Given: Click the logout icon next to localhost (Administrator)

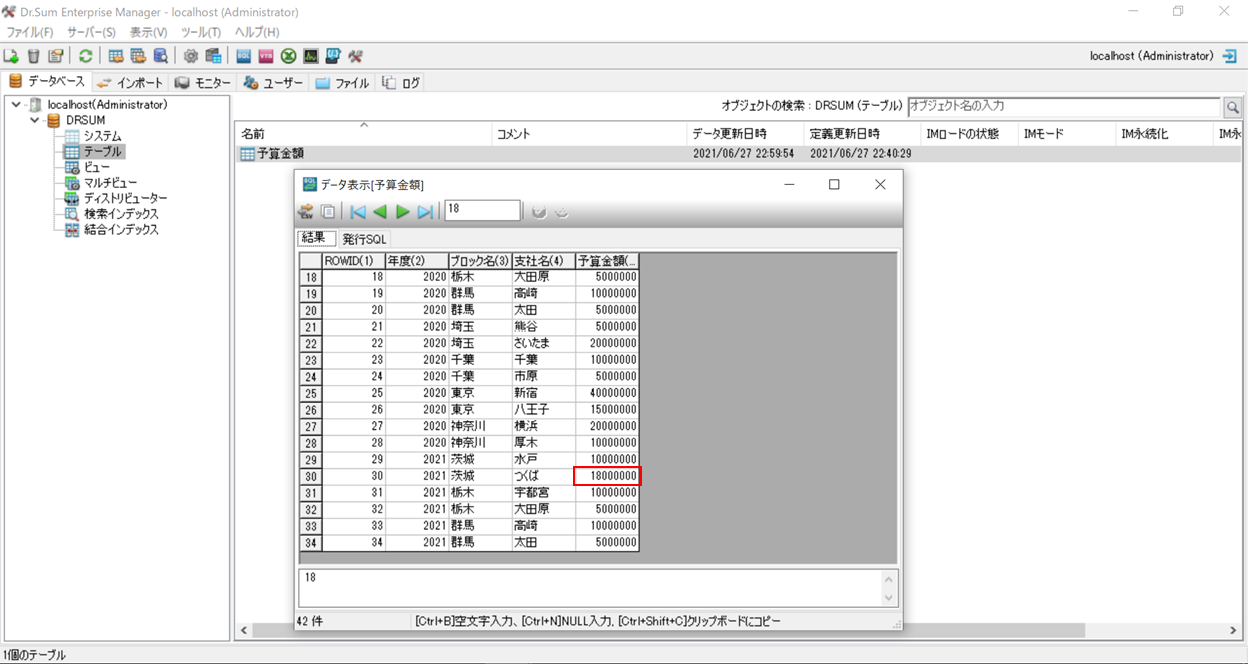Looking at the screenshot, I should coord(1230,56).
